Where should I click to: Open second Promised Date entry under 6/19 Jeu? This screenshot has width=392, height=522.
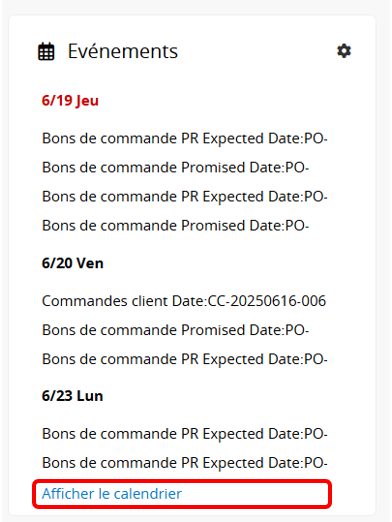[175, 226]
